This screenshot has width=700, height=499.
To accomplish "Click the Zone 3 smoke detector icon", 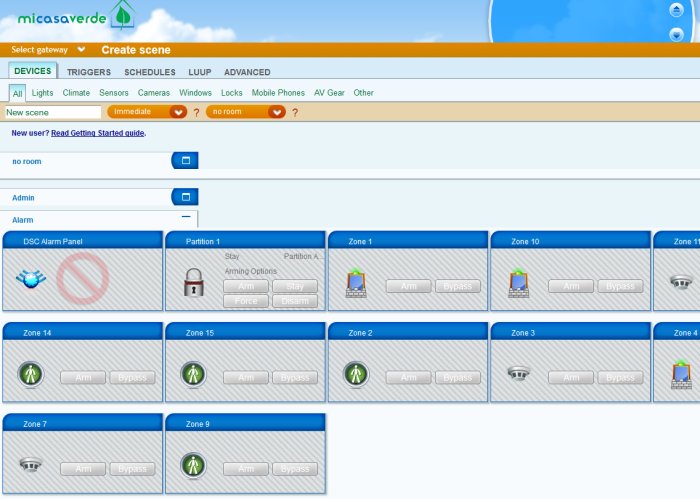I will pos(518,373).
